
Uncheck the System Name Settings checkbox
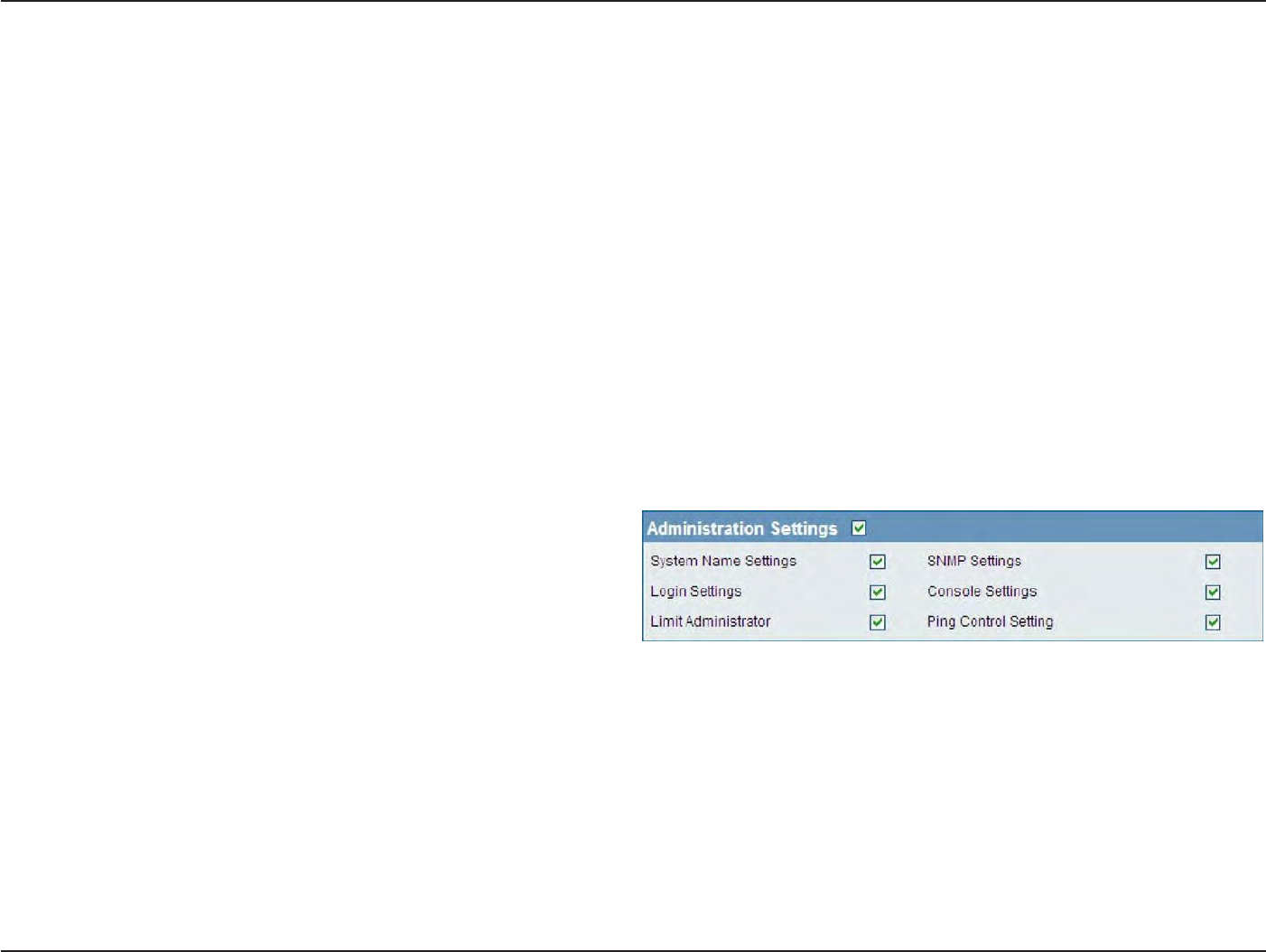[x=878, y=562]
